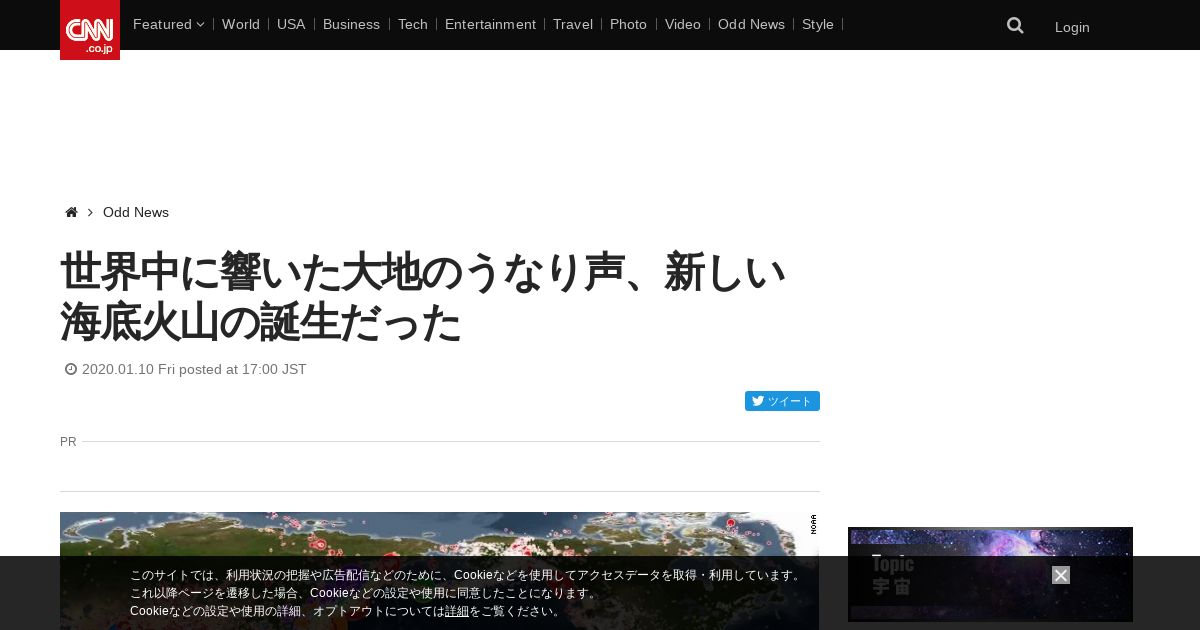Screen dimensions: 1200x630
Task: Select the Tech menu item
Action: [413, 24]
